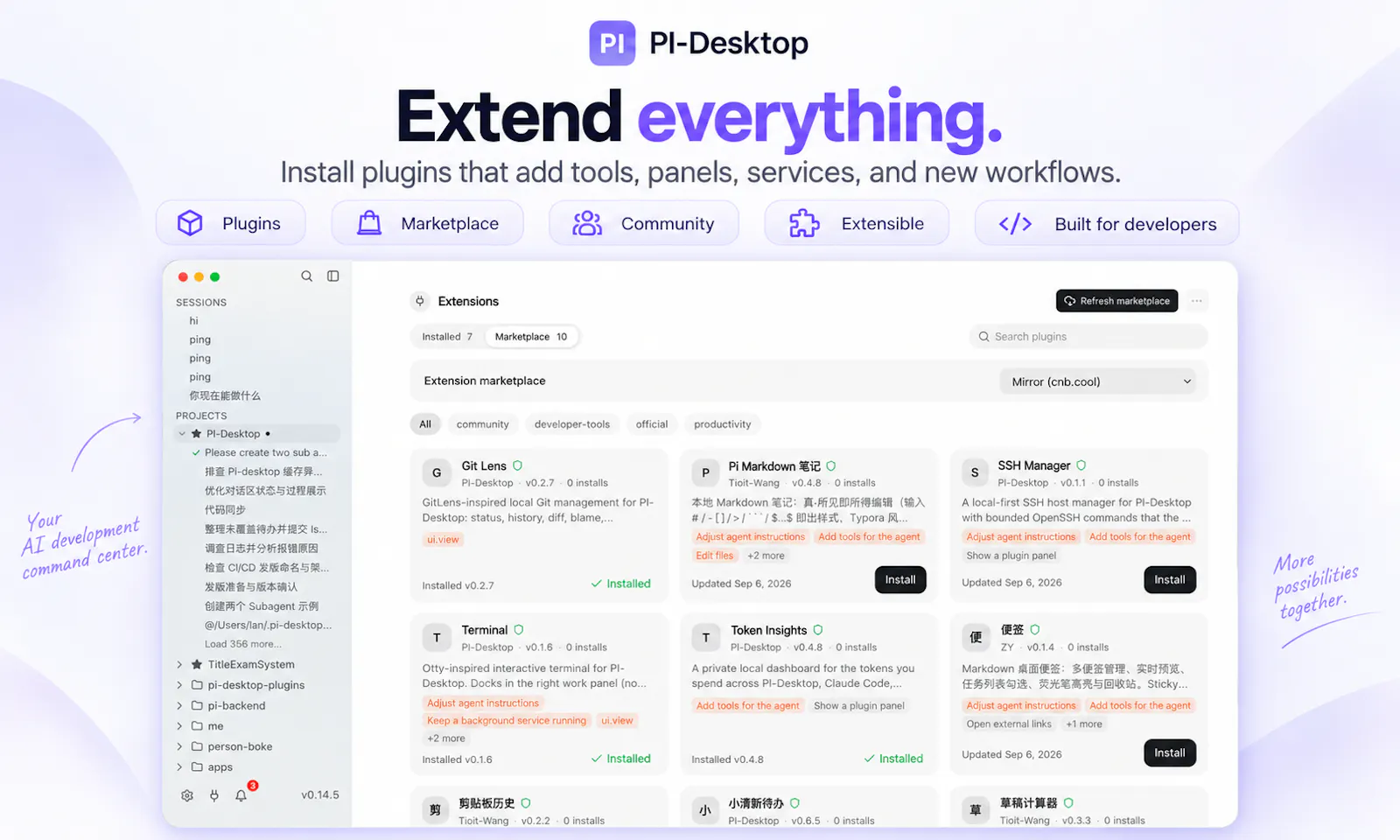Image resolution: width=1400 pixels, height=840 pixels.
Task: Show +2 more tags on Pi Markdown card
Action: [766, 556]
